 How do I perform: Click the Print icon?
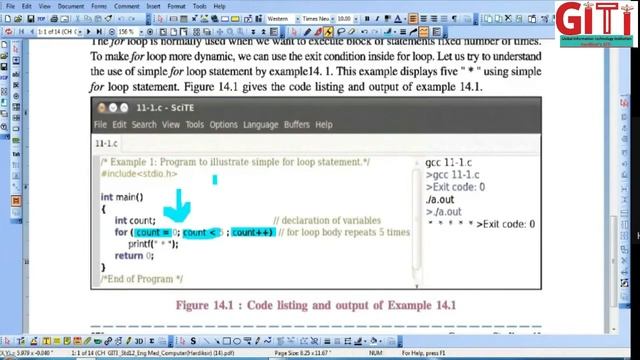(x=54, y=19)
